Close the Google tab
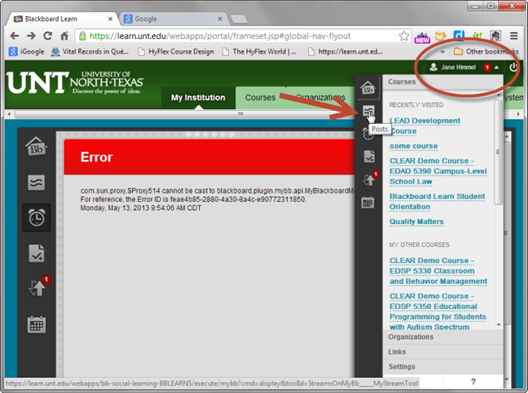 click(x=220, y=19)
